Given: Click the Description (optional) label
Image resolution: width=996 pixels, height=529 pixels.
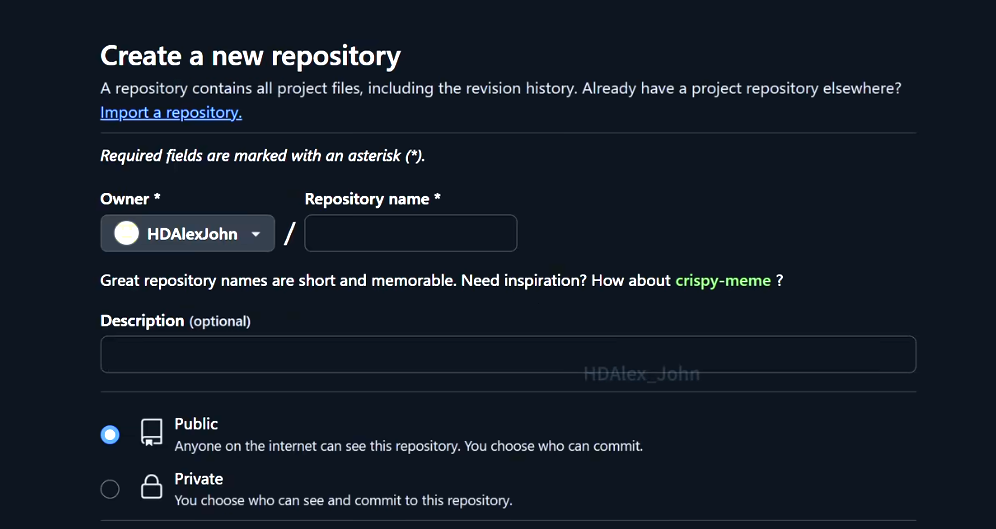Looking at the screenshot, I should point(175,321).
